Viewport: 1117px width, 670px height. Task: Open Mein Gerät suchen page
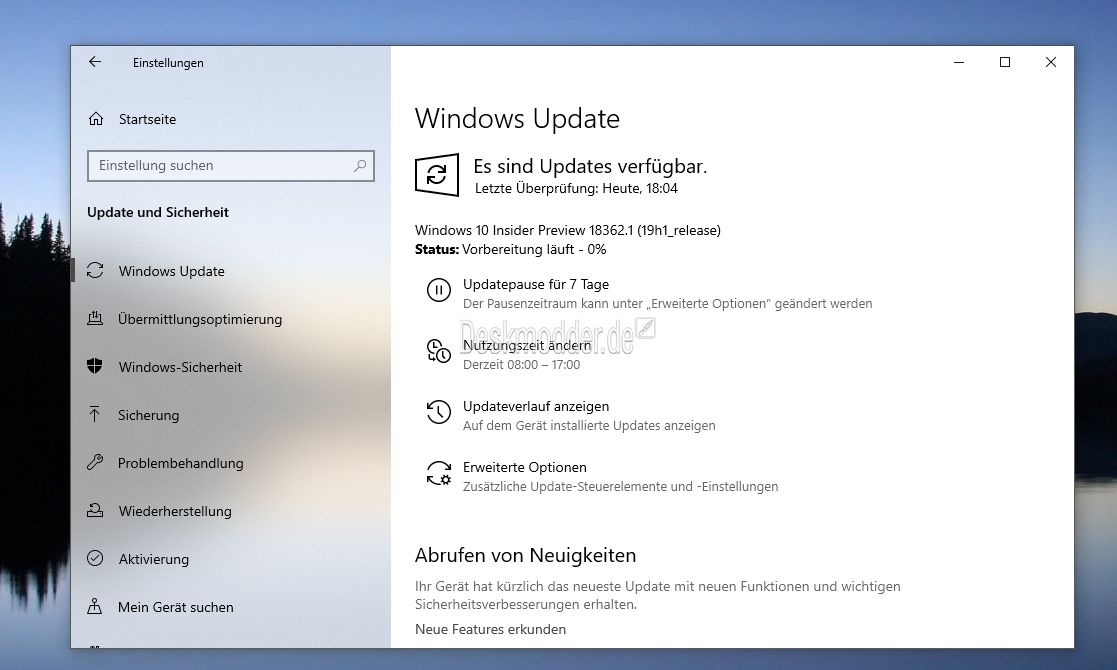175,607
